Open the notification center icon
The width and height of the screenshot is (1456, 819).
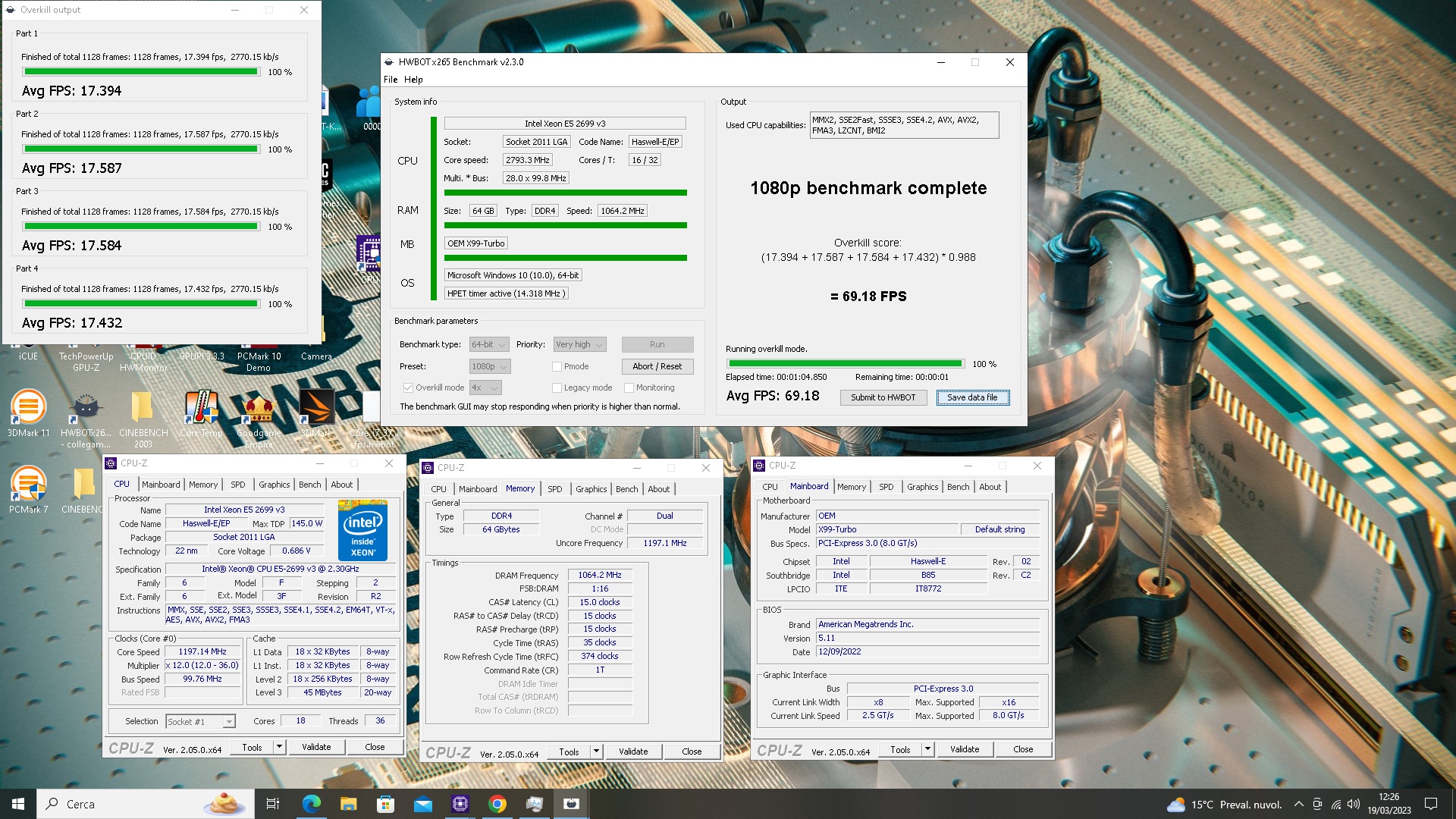point(1431,804)
